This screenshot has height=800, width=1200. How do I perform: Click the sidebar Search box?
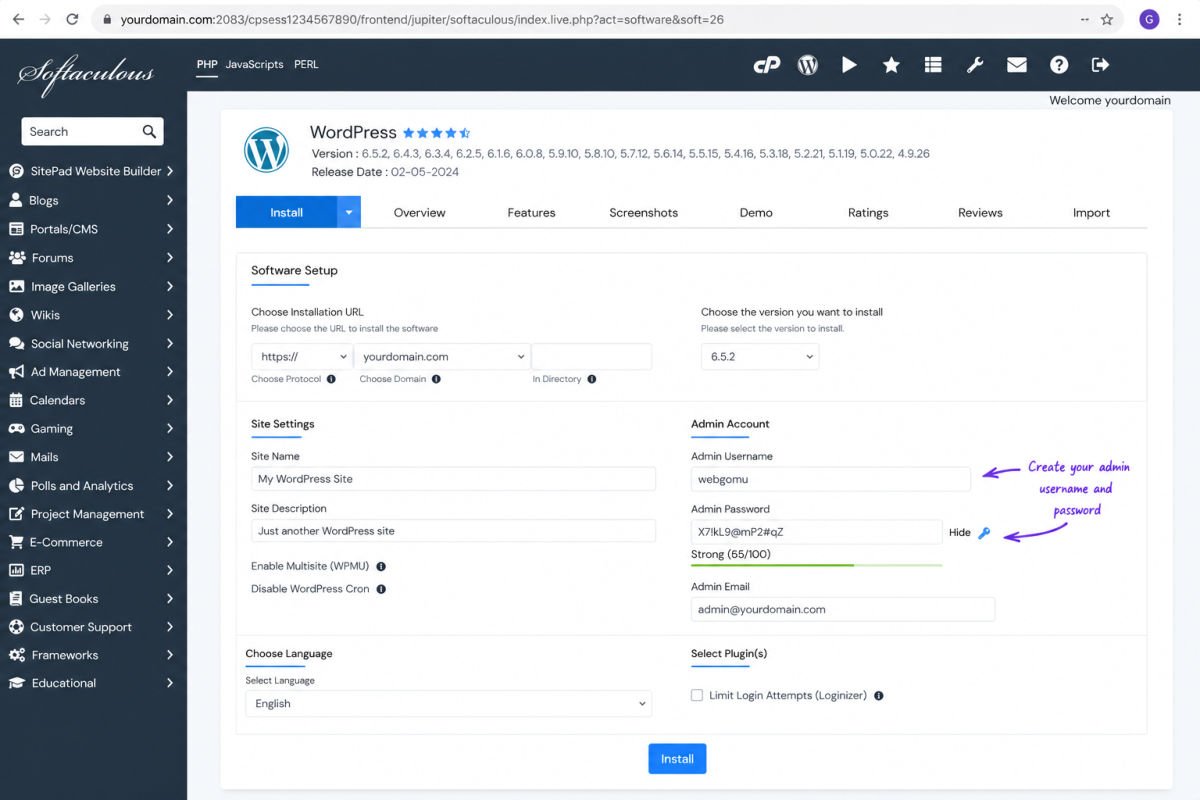[x=92, y=131]
